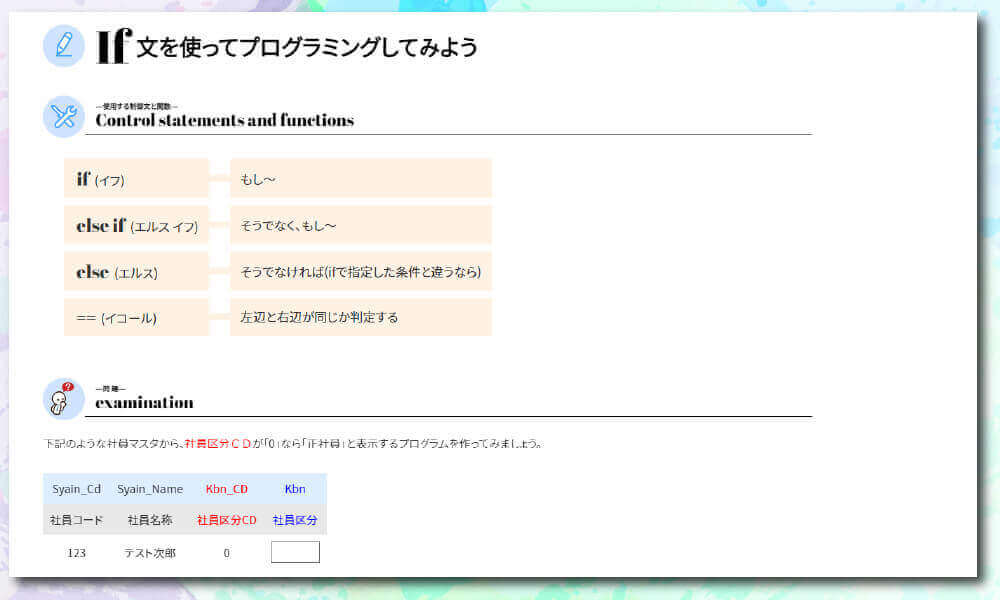1000x600 pixels.
Task: Click the 'そうでなく、もし～' description cell
Action: (x=361, y=224)
